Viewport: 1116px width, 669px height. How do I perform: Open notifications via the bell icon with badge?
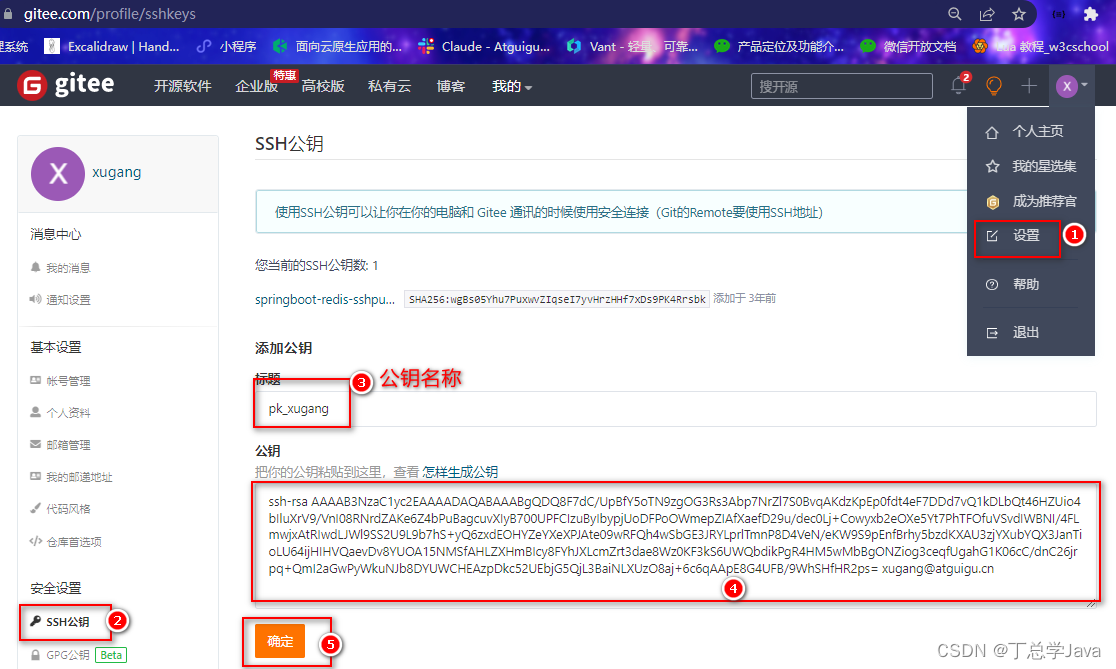pos(957,85)
